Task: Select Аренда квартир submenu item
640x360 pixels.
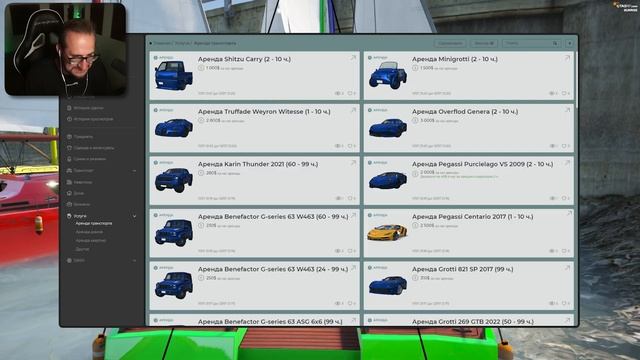Action: (91, 240)
